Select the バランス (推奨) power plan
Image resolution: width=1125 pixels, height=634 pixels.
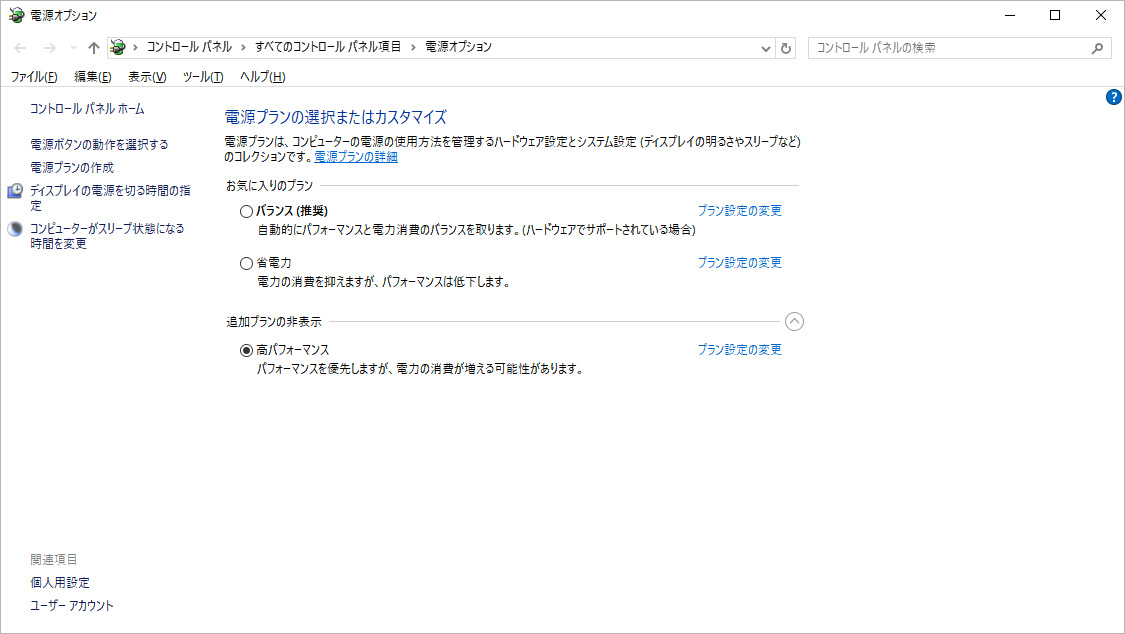246,212
